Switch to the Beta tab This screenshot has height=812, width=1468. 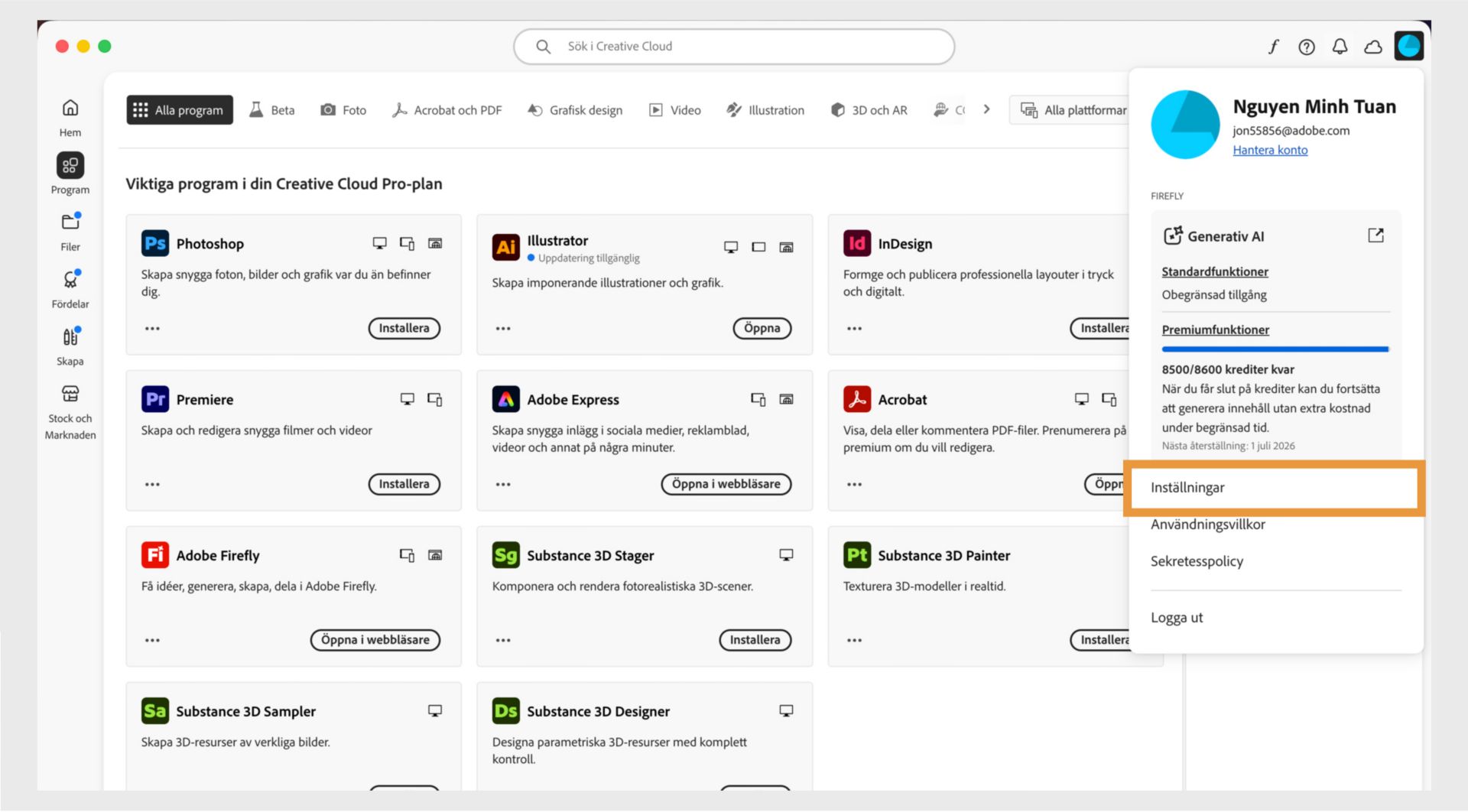(272, 110)
